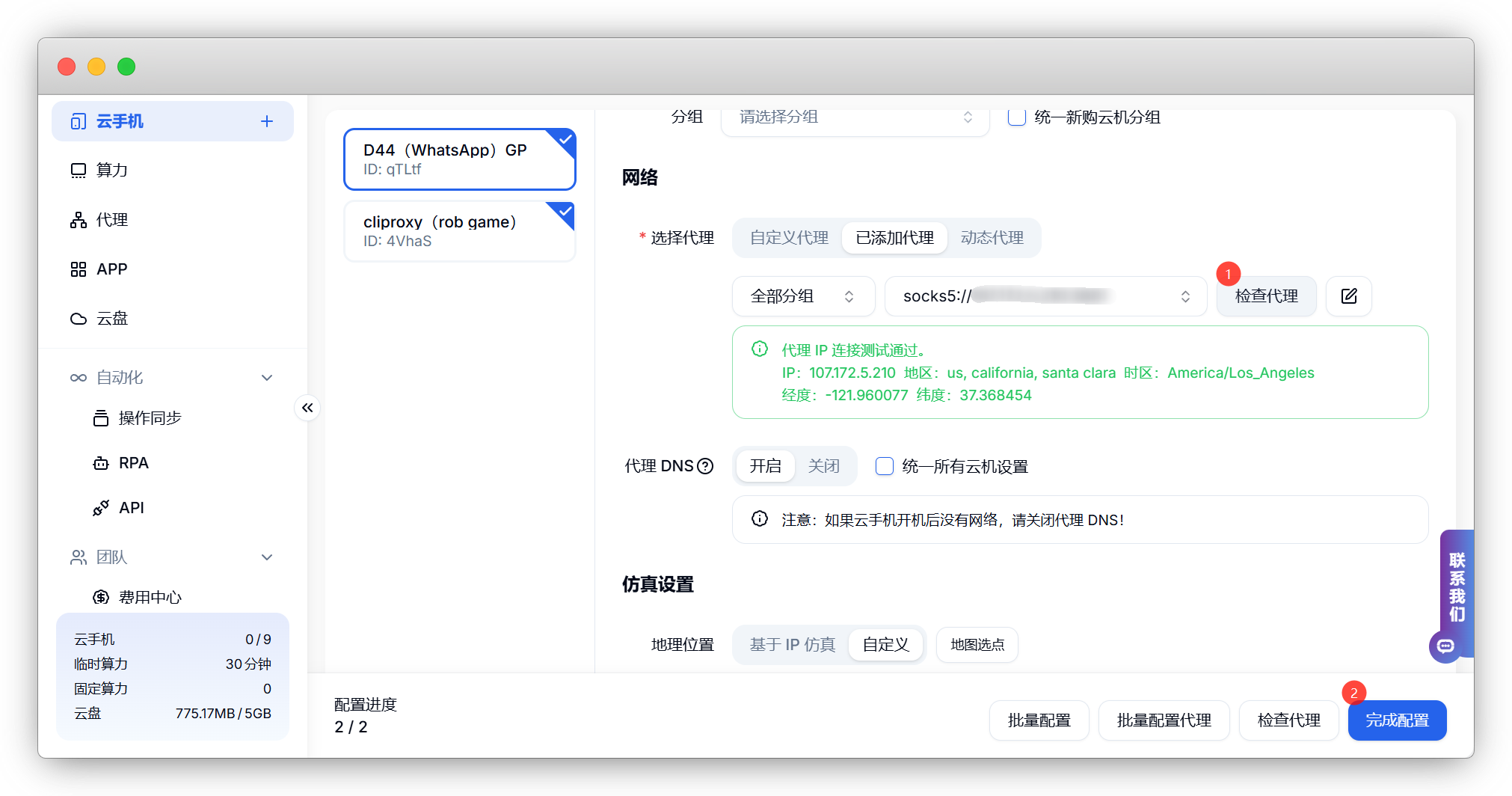Image resolution: width=1512 pixels, height=796 pixels.
Task: Click the 代理 DNS help question icon
Action: click(705, 466)
